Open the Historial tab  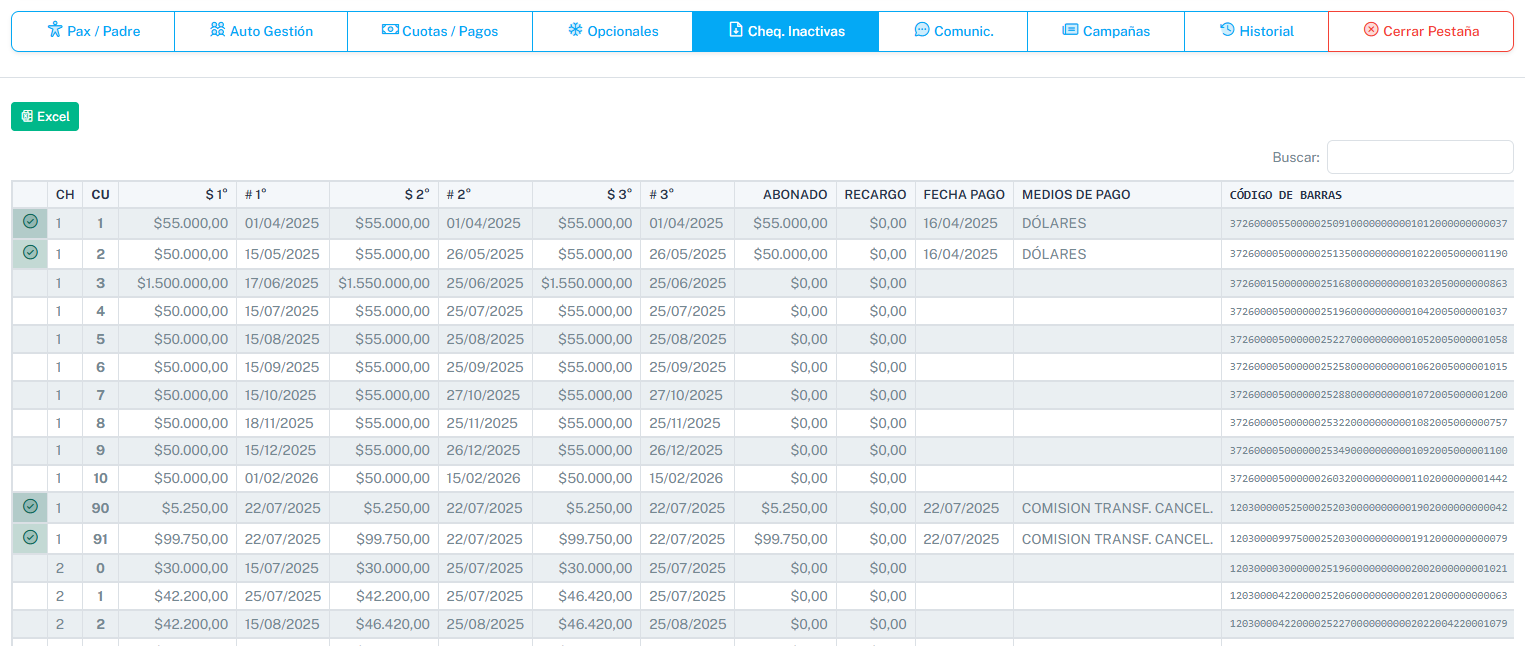click(1256, 31)
